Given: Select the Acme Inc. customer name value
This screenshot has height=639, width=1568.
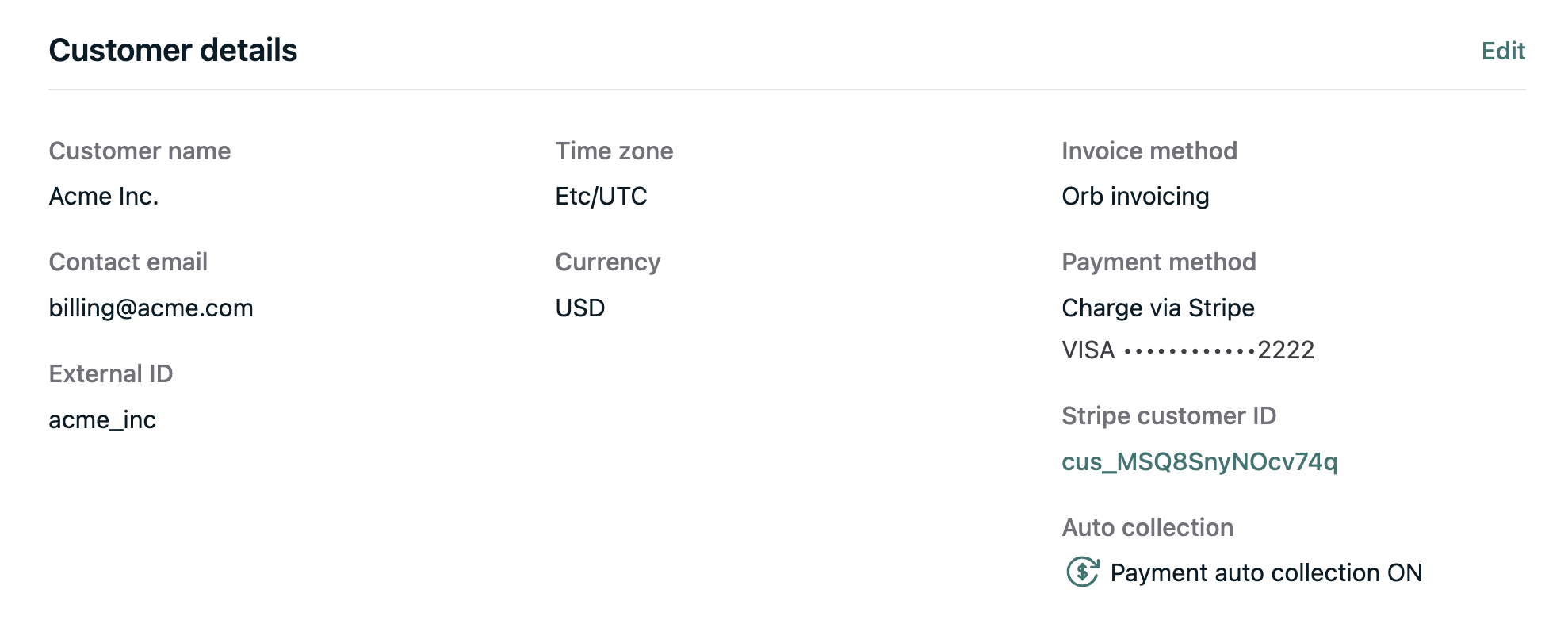Looking at the screenshot, I should 104,196.
